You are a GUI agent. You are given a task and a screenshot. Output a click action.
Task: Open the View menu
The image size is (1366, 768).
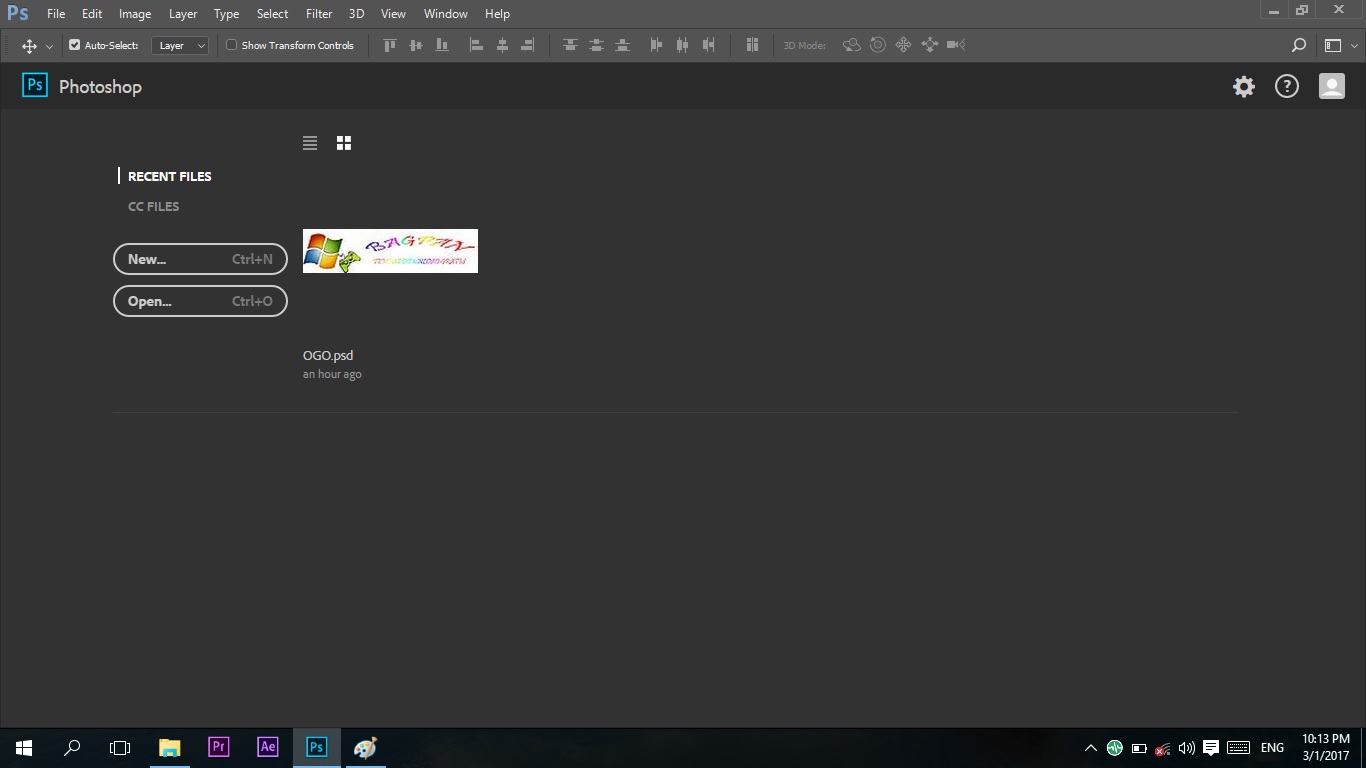(x=393, y=14)
